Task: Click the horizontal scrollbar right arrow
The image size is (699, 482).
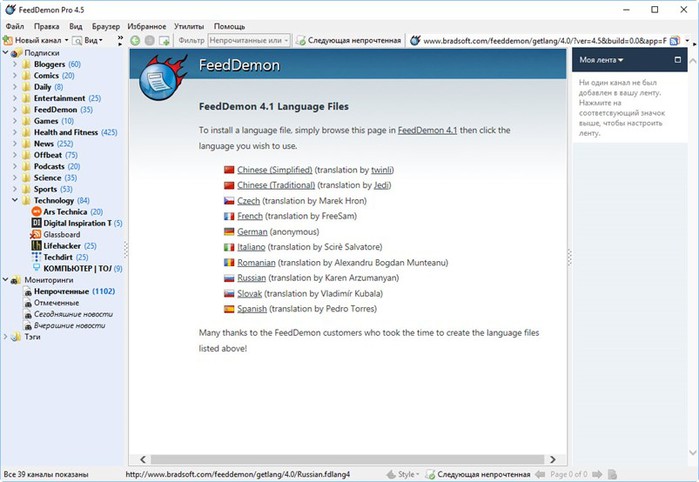Action: tap(553, 459)
